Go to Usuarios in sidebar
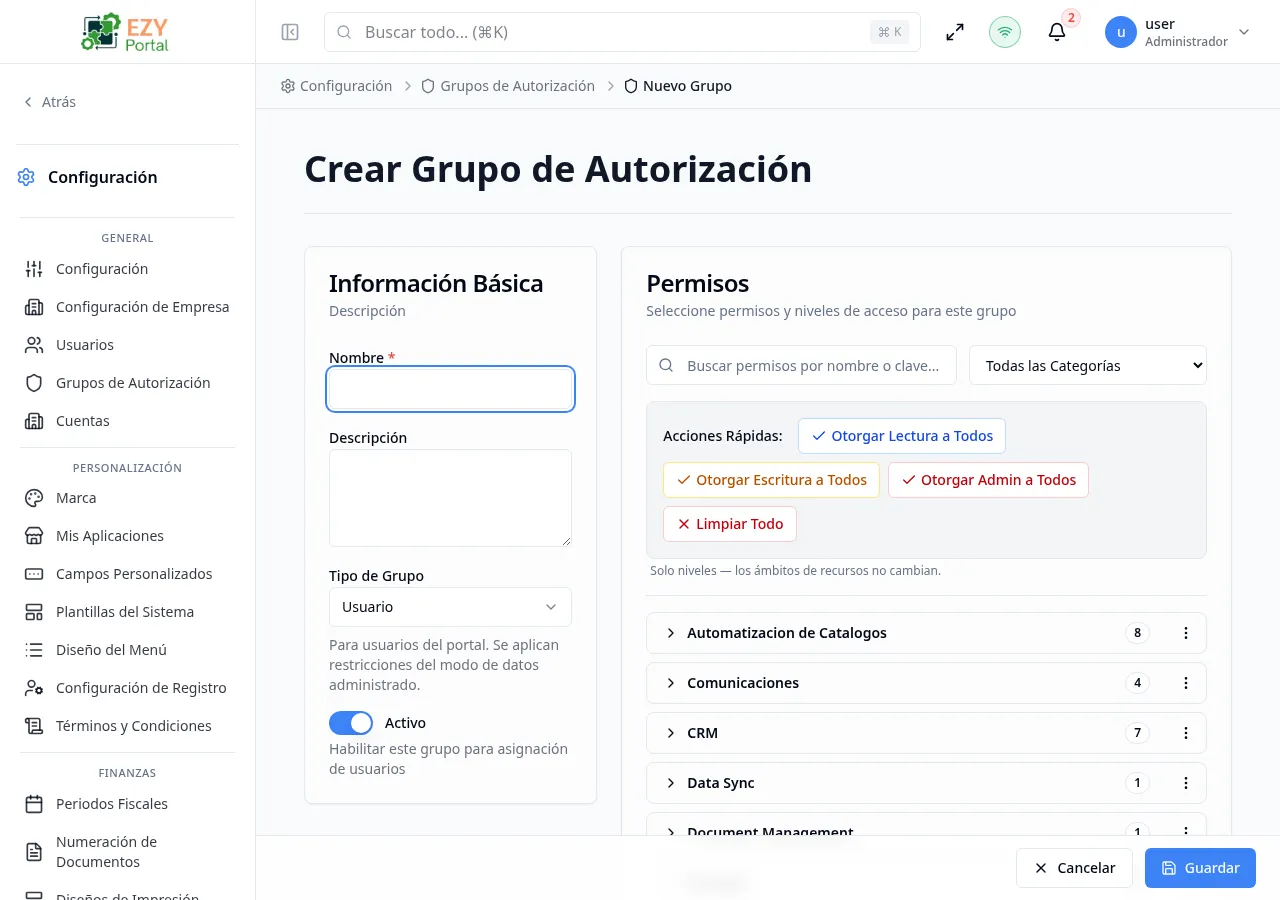Screen dimensions: 1280x900 point(128,345)
